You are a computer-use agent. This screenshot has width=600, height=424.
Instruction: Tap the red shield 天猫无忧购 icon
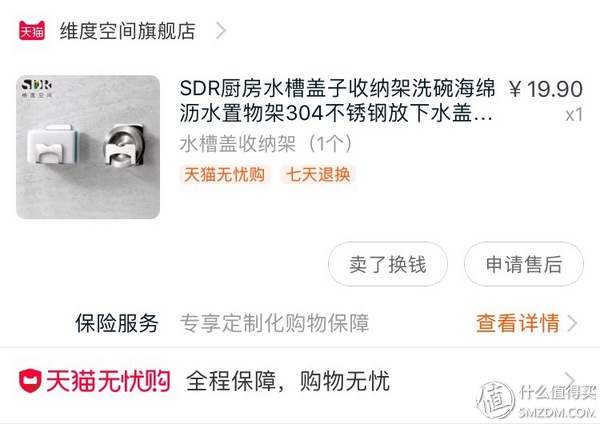click(x=30, y=381)
